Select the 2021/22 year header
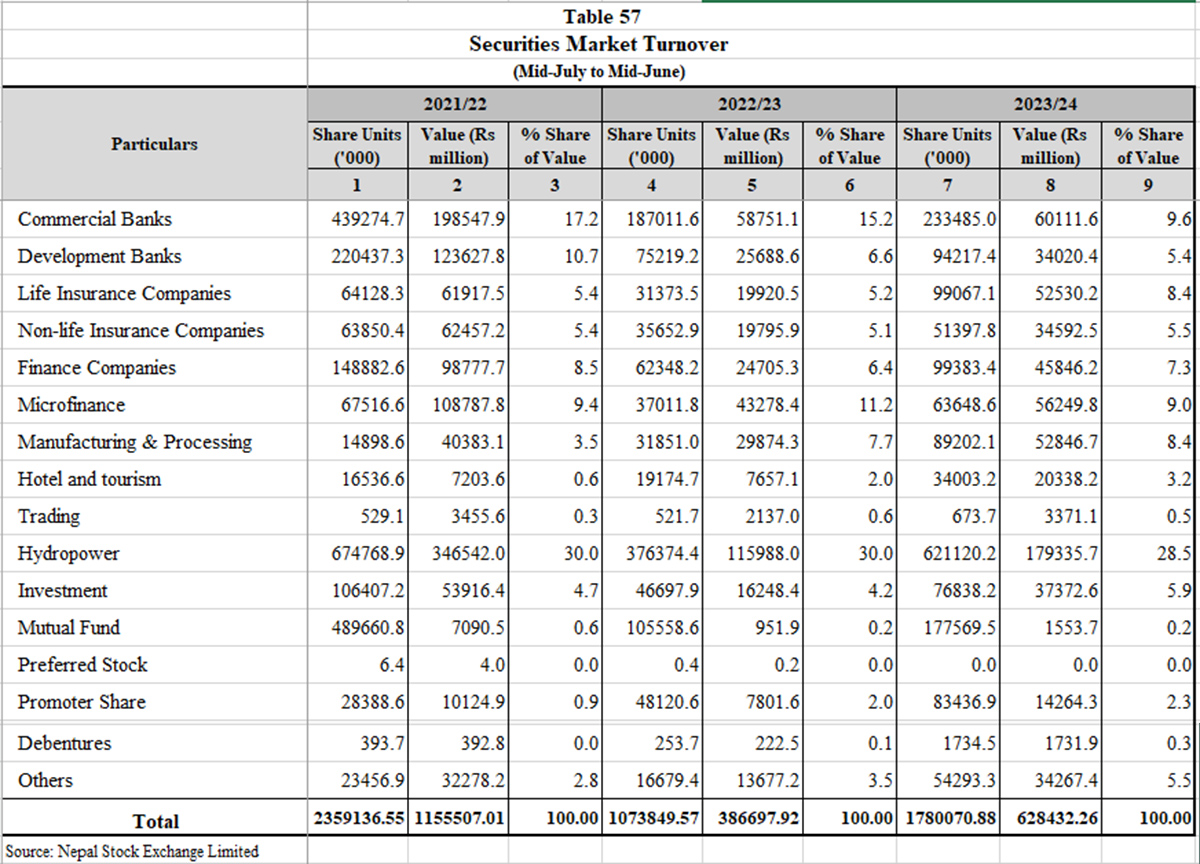 point(454,104)
